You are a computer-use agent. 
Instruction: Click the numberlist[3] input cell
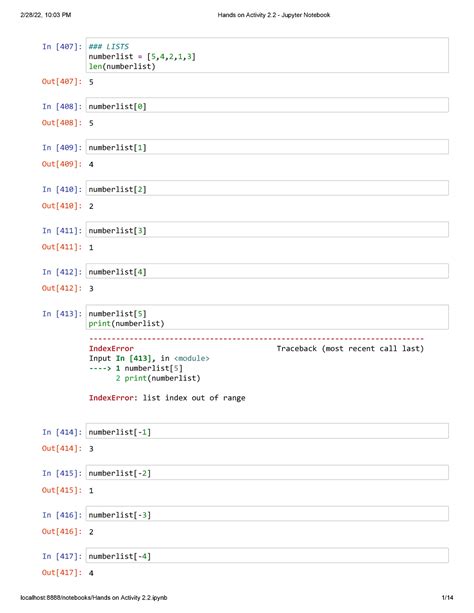[x=267, y=230]
